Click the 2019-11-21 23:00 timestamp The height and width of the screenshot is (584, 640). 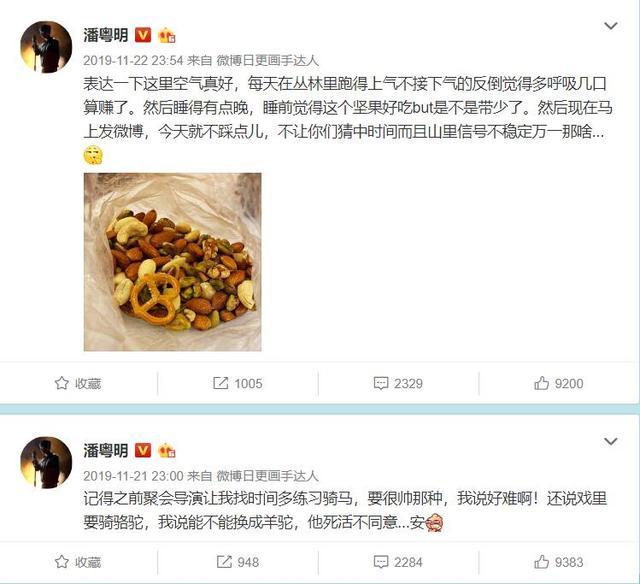(133, 476)
